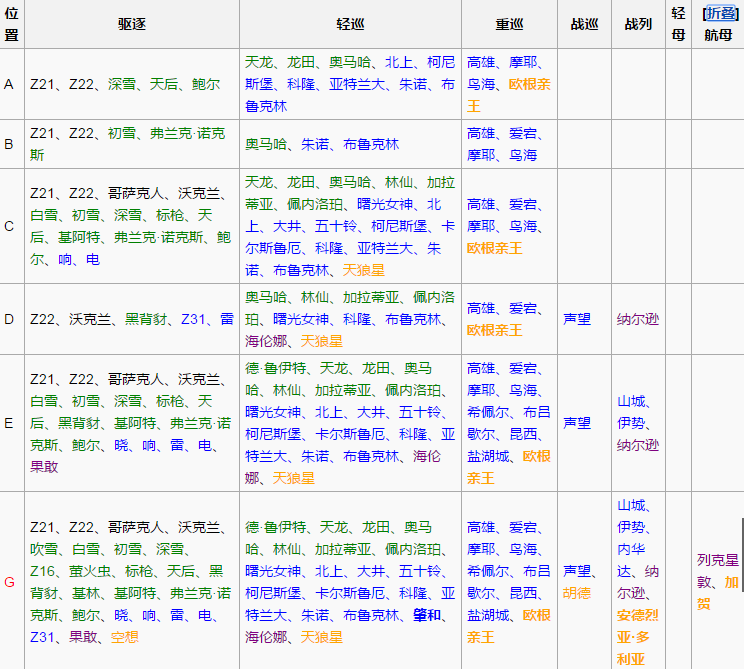Image resolution: width=744 pixels, height=669 pixels.
Task: Click the 轻巡 column header
Action: click(350, 24)
